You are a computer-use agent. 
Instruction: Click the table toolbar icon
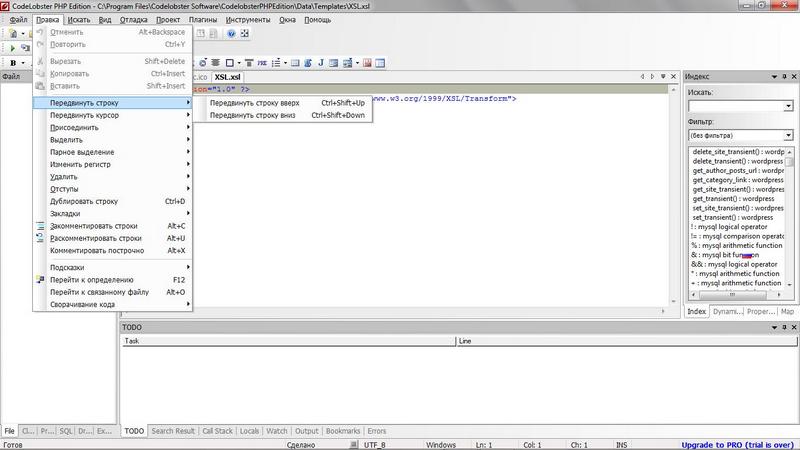(x=380, y=63)
